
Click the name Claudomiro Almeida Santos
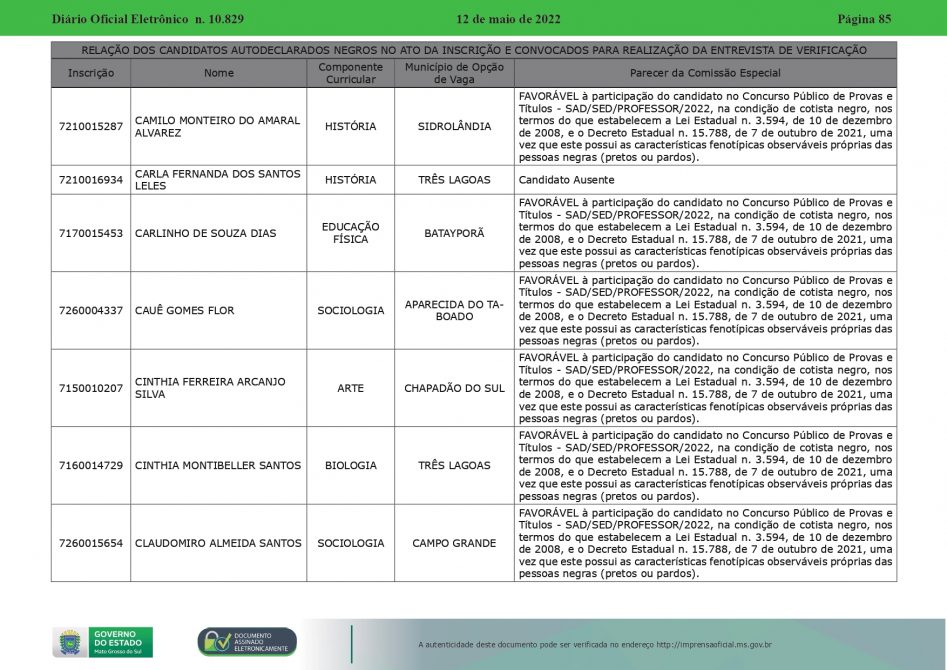(217, 543)
